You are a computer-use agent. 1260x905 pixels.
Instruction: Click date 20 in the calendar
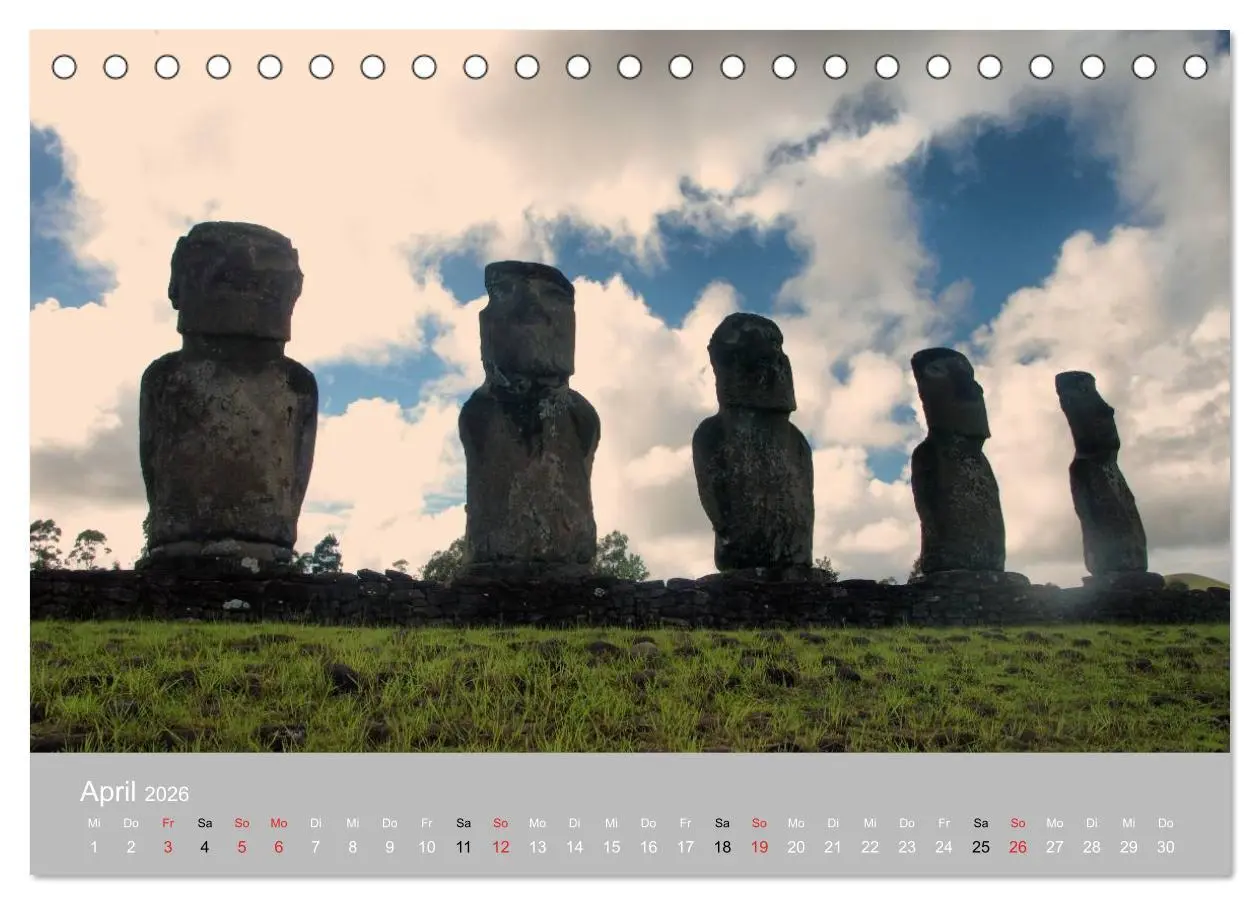tap(797, 847)
